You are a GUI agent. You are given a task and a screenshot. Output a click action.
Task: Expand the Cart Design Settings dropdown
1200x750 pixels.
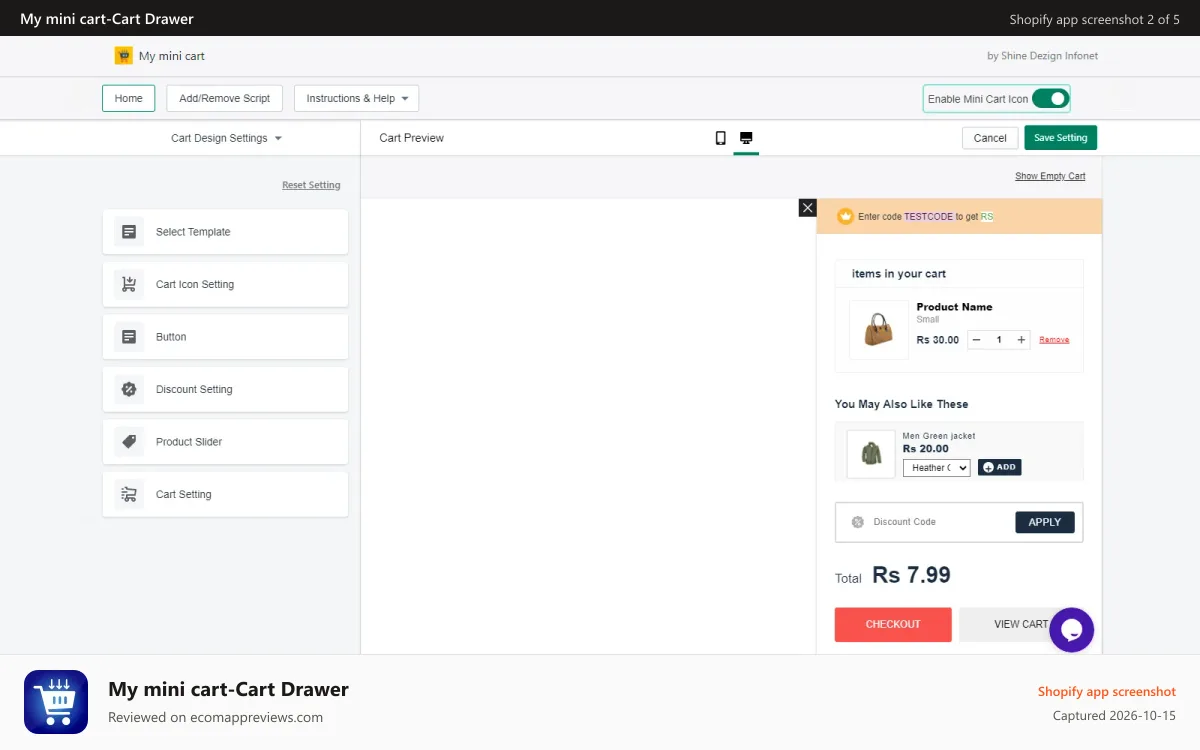[x=226, y=138]
